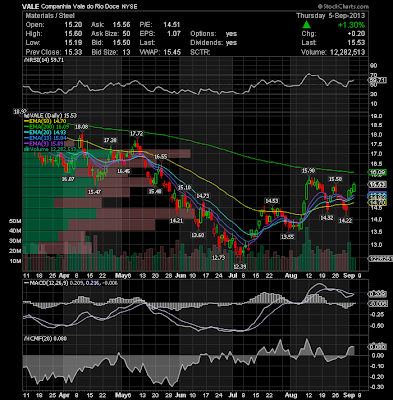Click the 12.39 July low price marker
The image size is (393, 400).
point(240,266)
